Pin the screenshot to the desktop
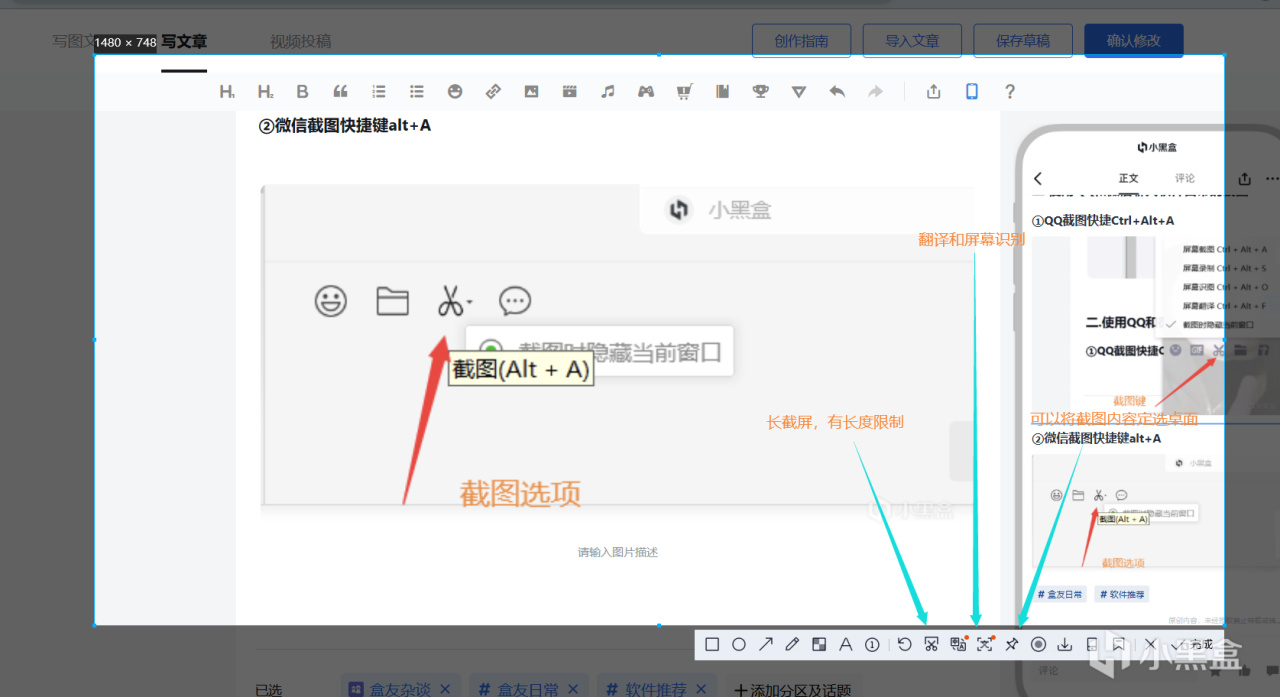The height and width of the screenshot is (697, 1280). pos(1011,645)
